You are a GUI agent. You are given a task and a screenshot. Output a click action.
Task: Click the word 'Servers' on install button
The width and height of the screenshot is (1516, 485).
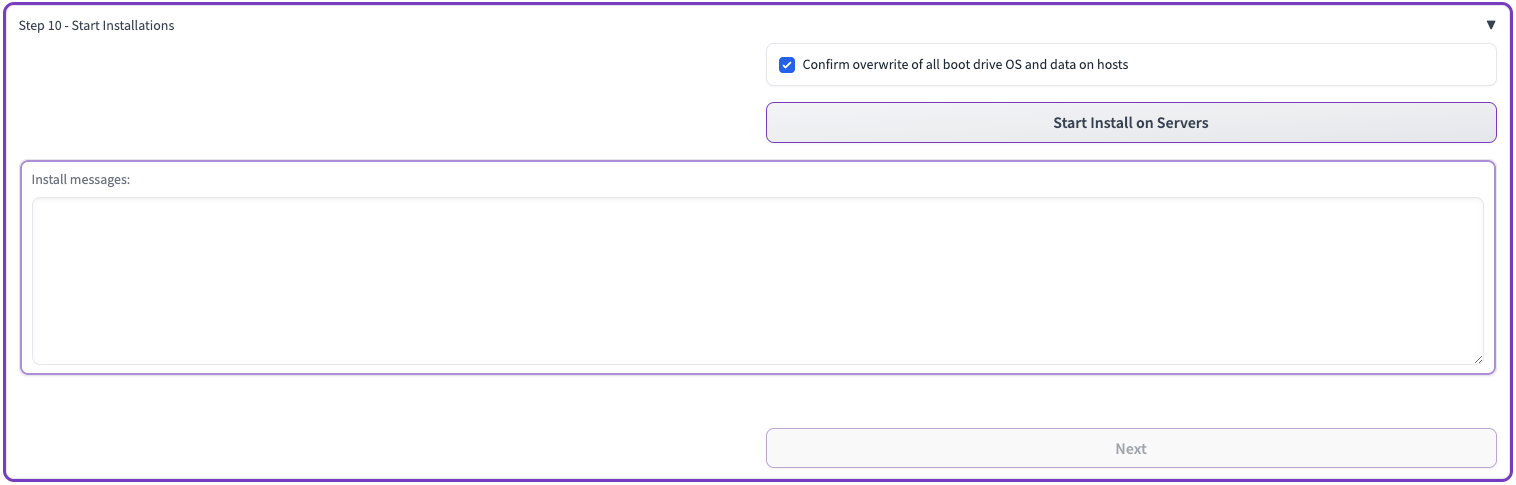(x=1182, y=123)
